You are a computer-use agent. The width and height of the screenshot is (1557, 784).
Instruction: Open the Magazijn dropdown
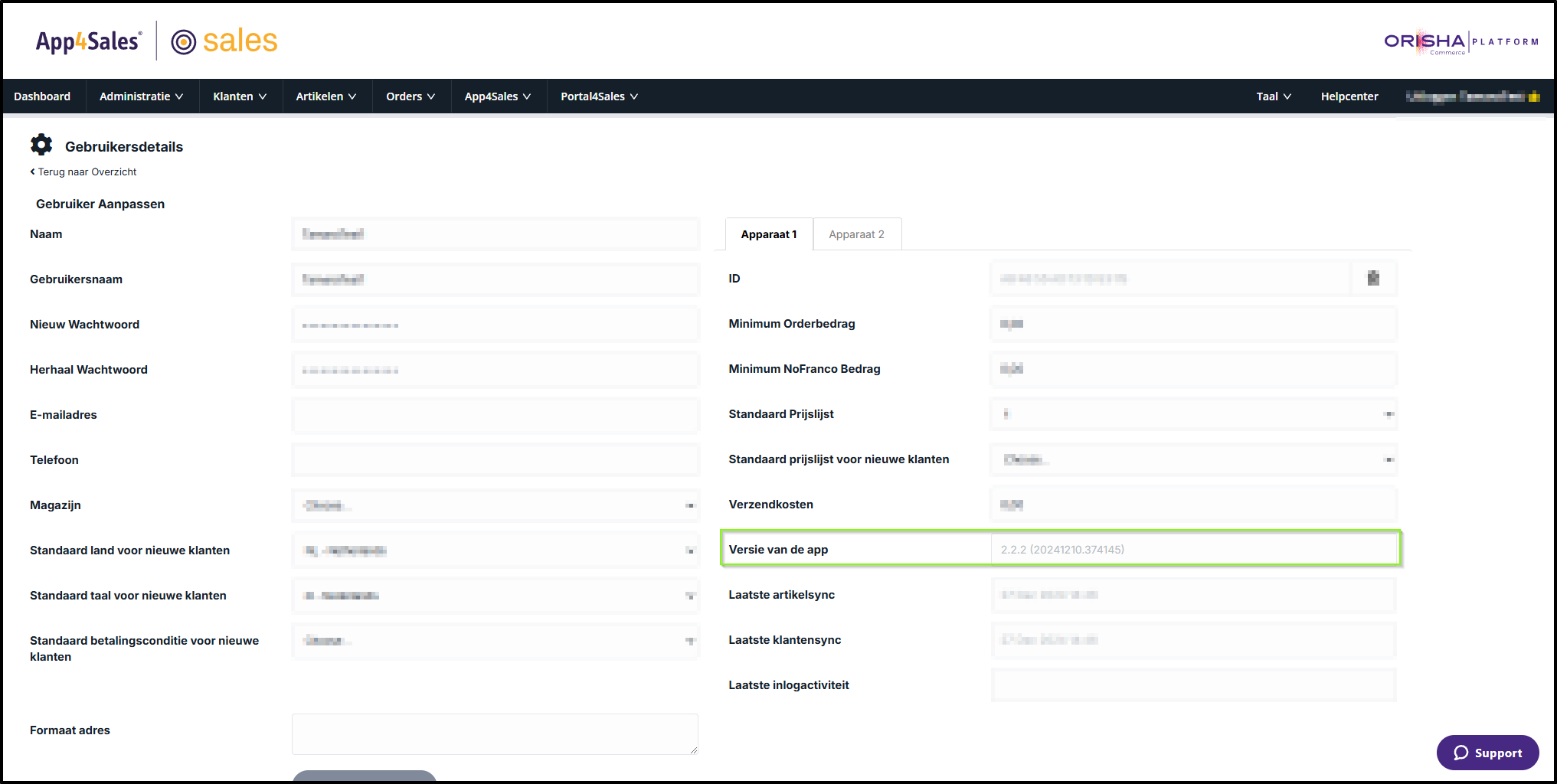(x=496, y=505)
